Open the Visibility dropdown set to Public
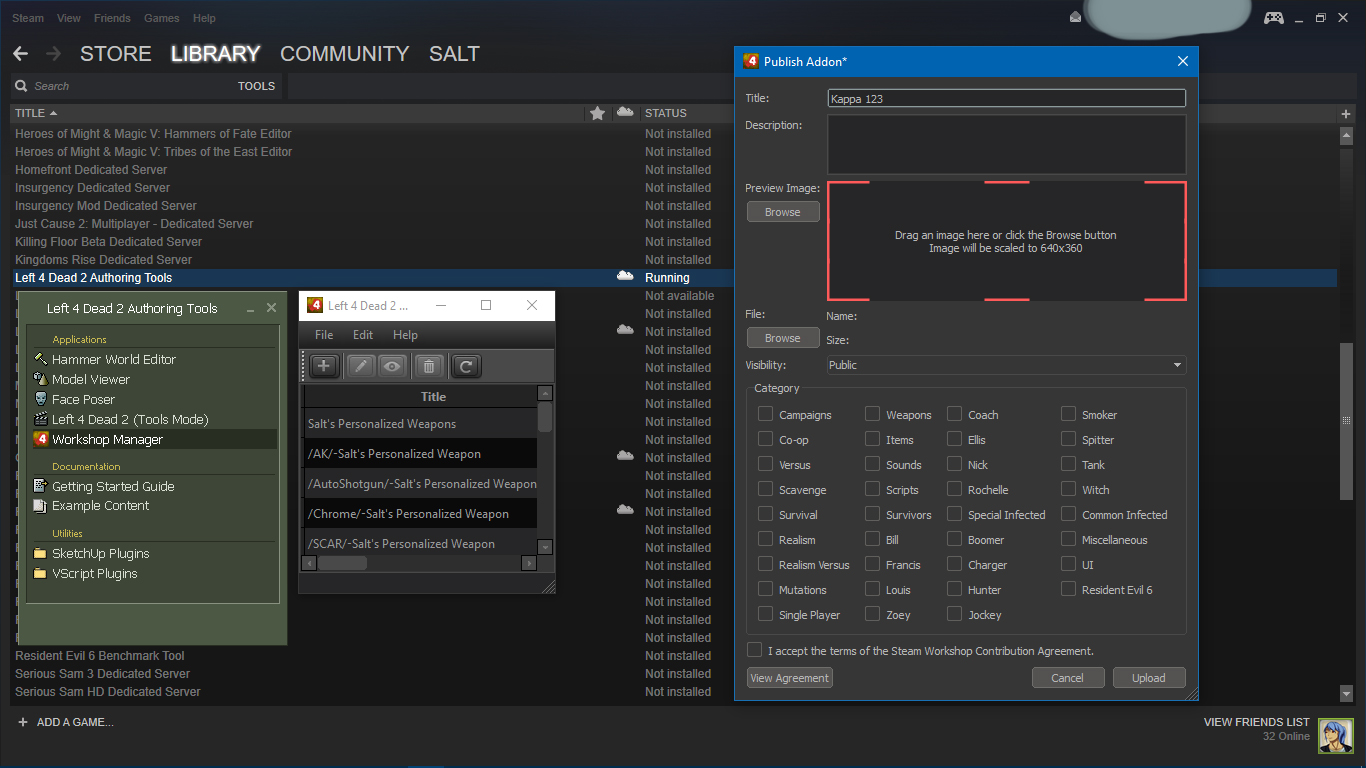 point(1006,365)
